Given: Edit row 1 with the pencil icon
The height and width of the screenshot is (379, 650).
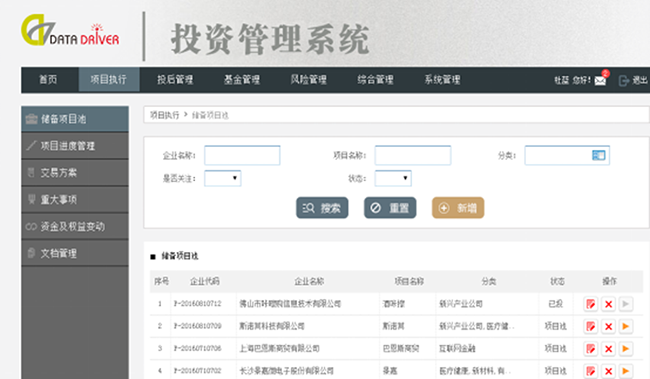Looking at the screenshot, I should 590,304.
